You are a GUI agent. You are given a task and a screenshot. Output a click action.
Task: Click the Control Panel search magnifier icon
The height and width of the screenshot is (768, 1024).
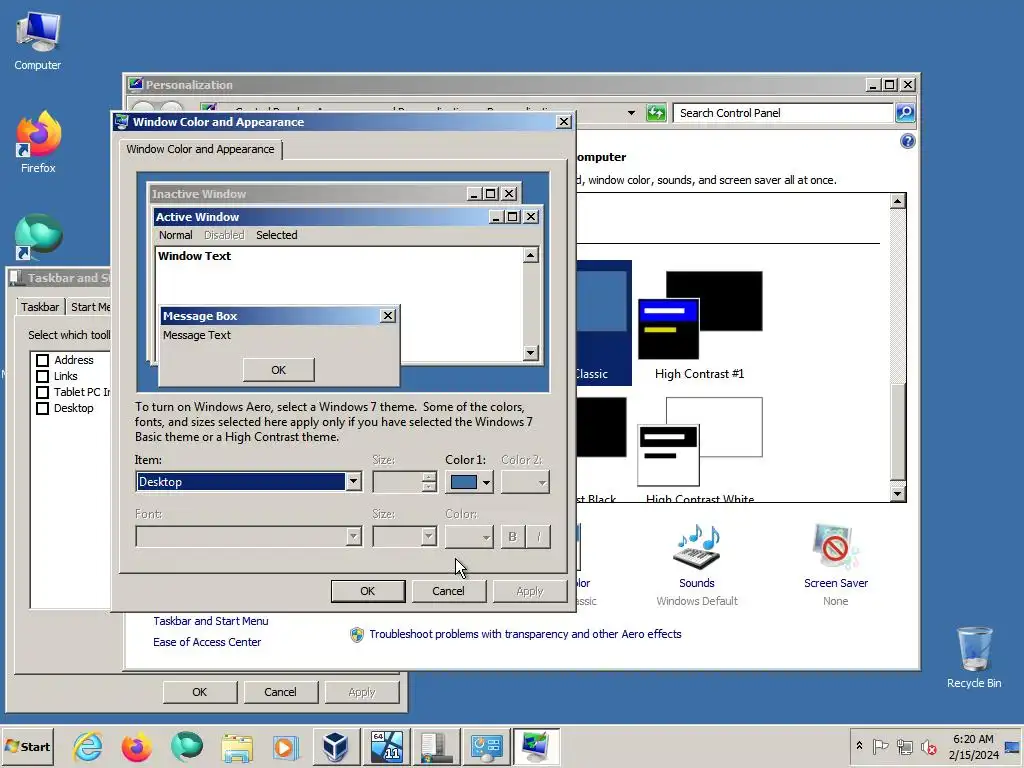click(904, 113)
